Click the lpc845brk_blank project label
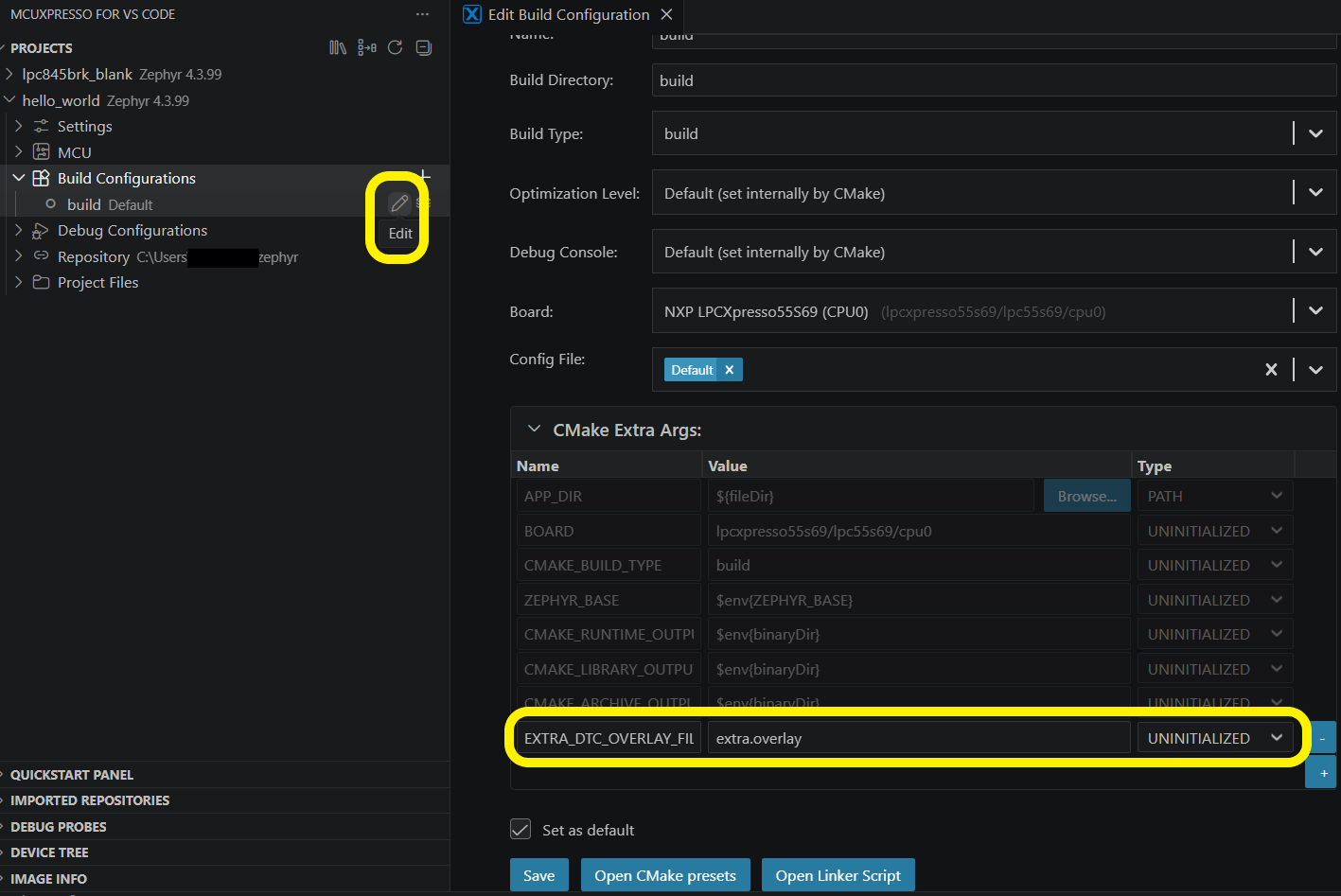The width and height of the screenshot is (1341, 896). tap(78, 74)
